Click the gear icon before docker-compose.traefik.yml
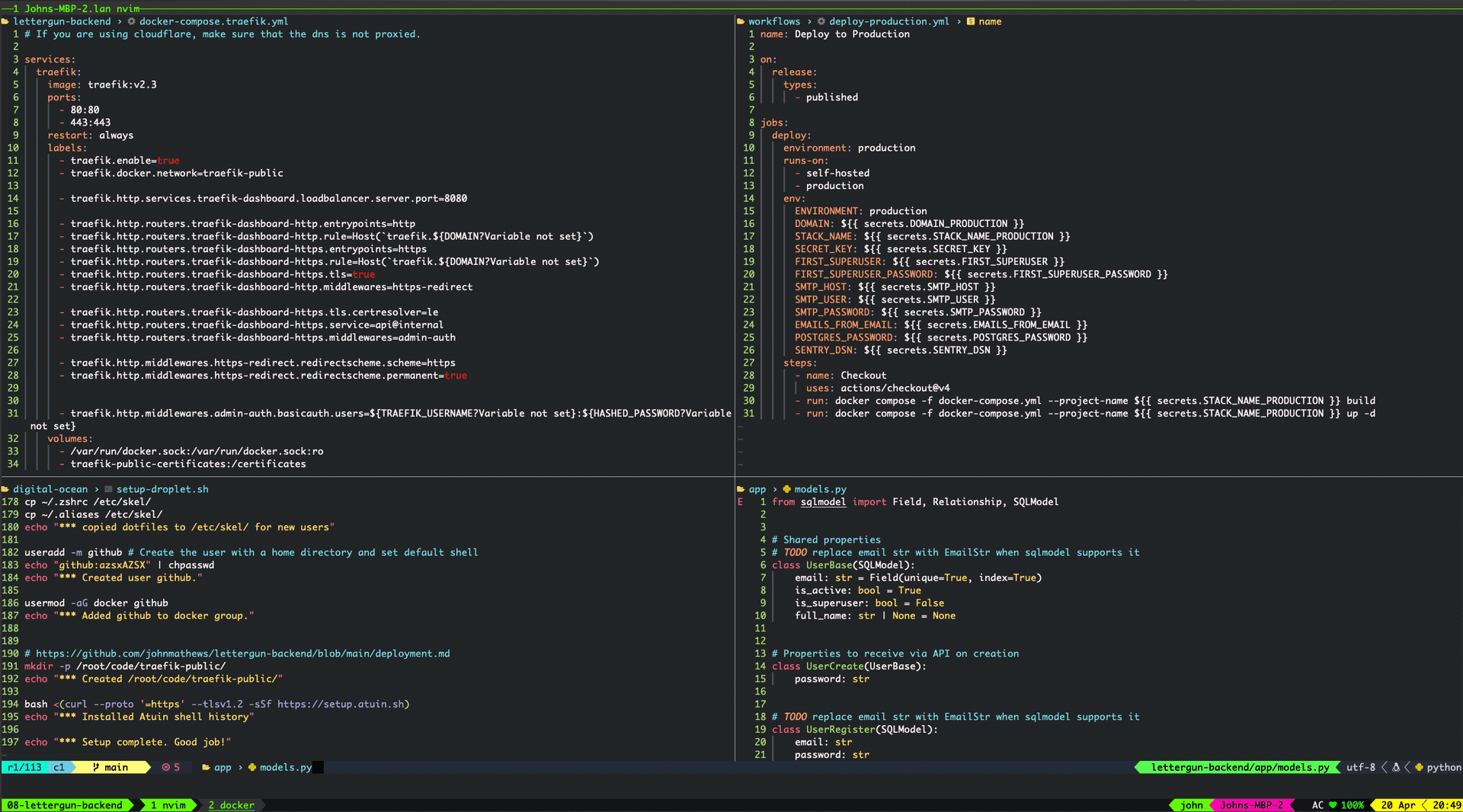 click(x=132, y=21)
